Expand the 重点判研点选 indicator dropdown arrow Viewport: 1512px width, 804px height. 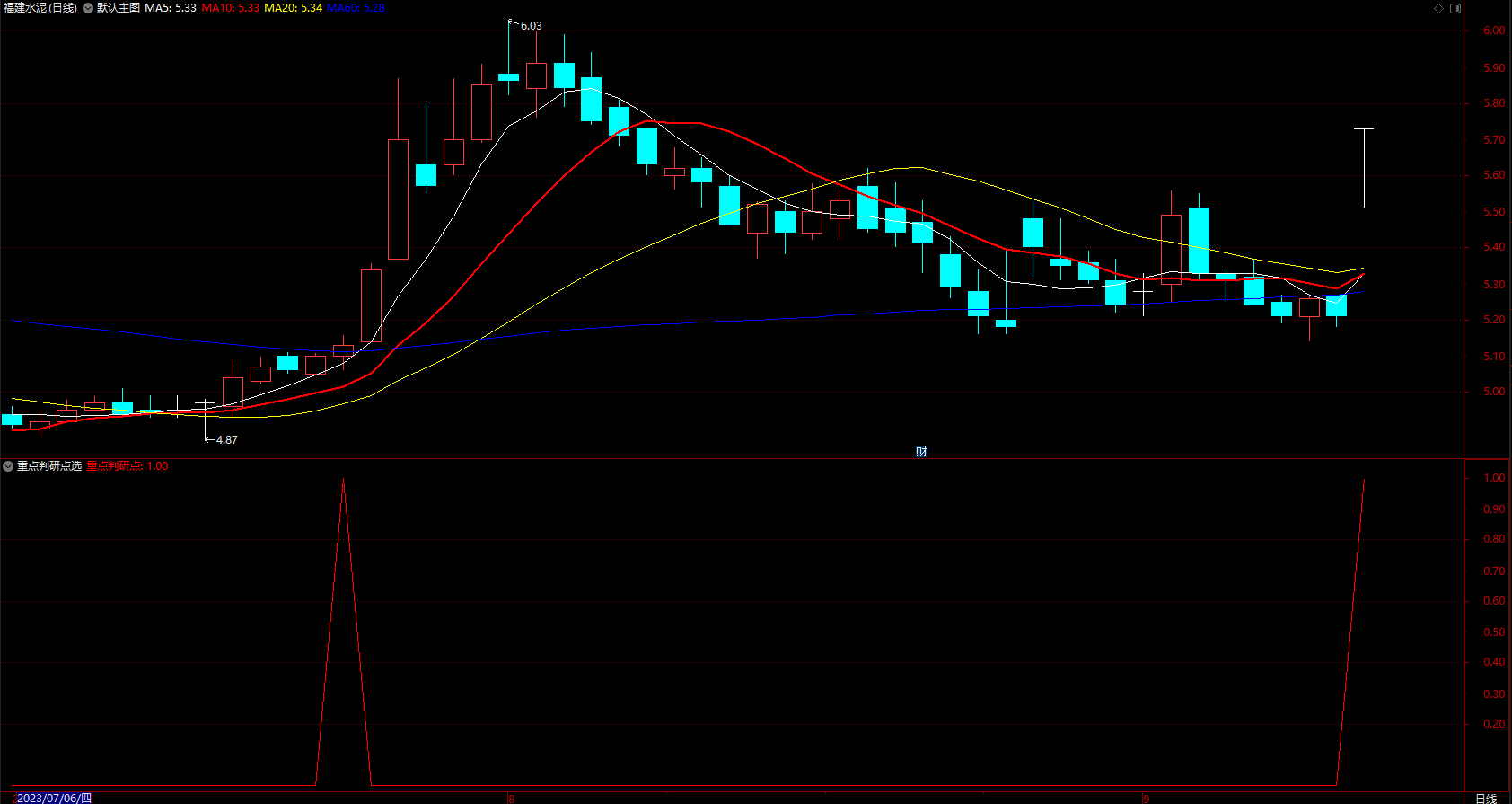[x=8, y=466]
